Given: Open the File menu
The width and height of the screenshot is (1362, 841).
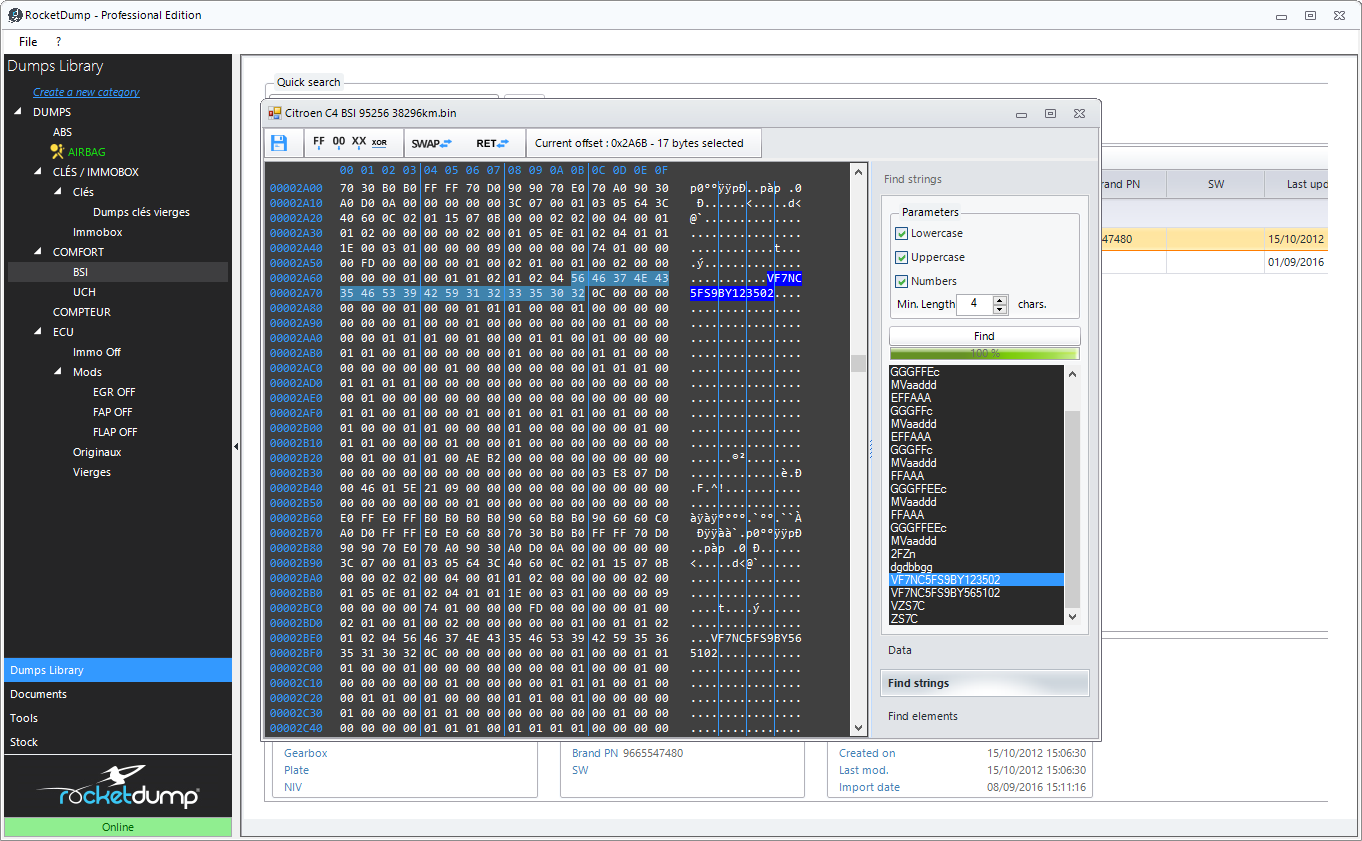Looking at the screenshot, I should [28, 42].
